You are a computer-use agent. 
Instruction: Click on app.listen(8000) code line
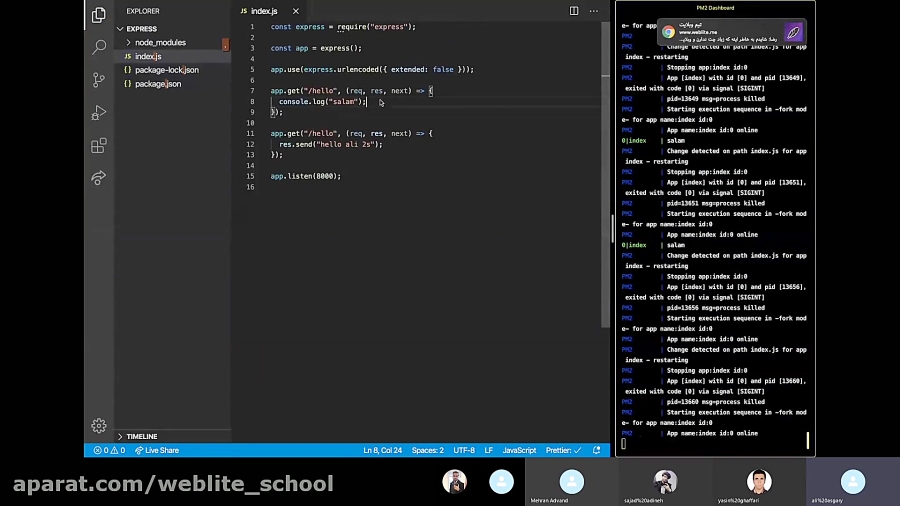coord(305,176)
